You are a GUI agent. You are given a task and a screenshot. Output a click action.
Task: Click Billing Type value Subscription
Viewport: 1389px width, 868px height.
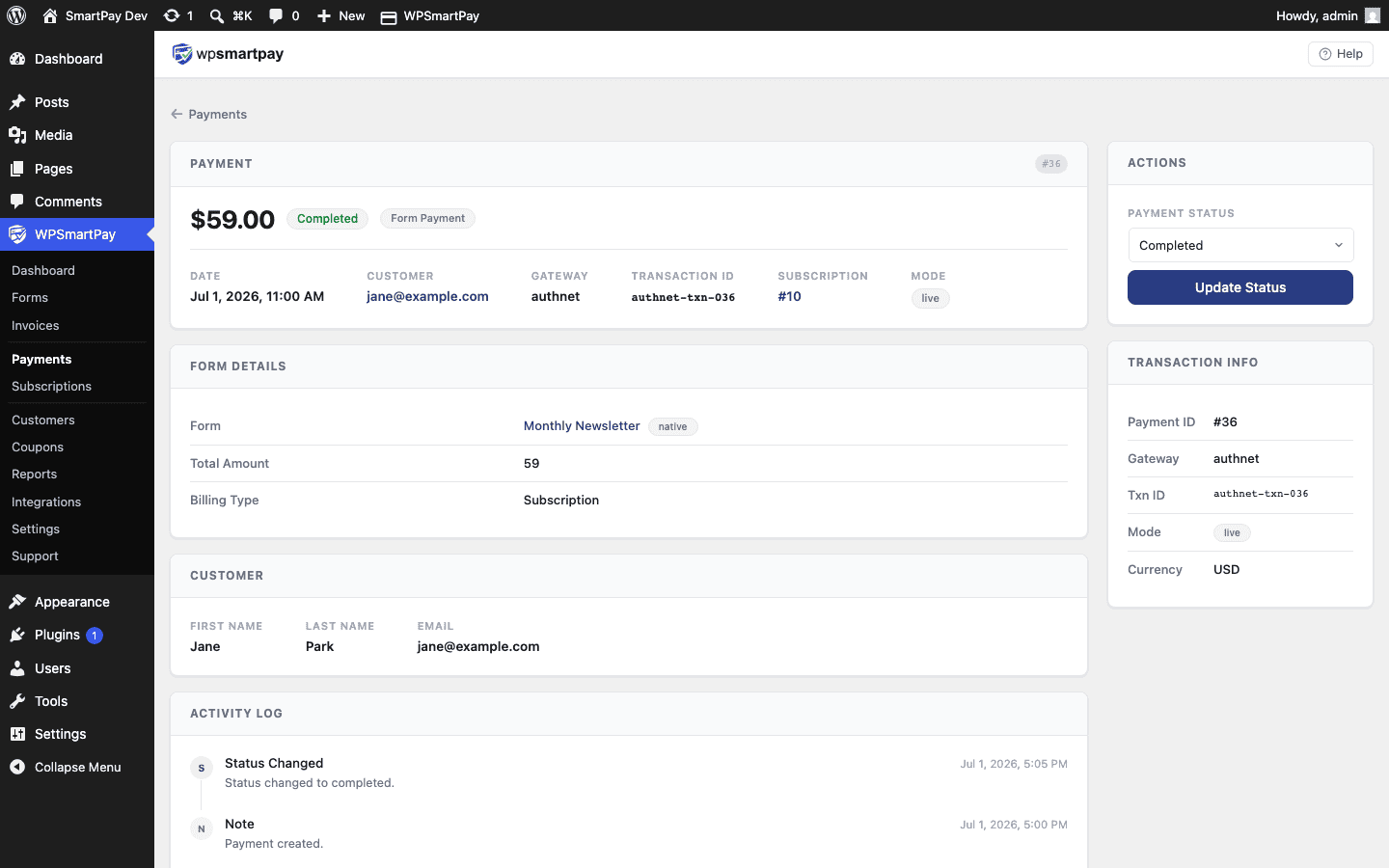tap(561, 500)
